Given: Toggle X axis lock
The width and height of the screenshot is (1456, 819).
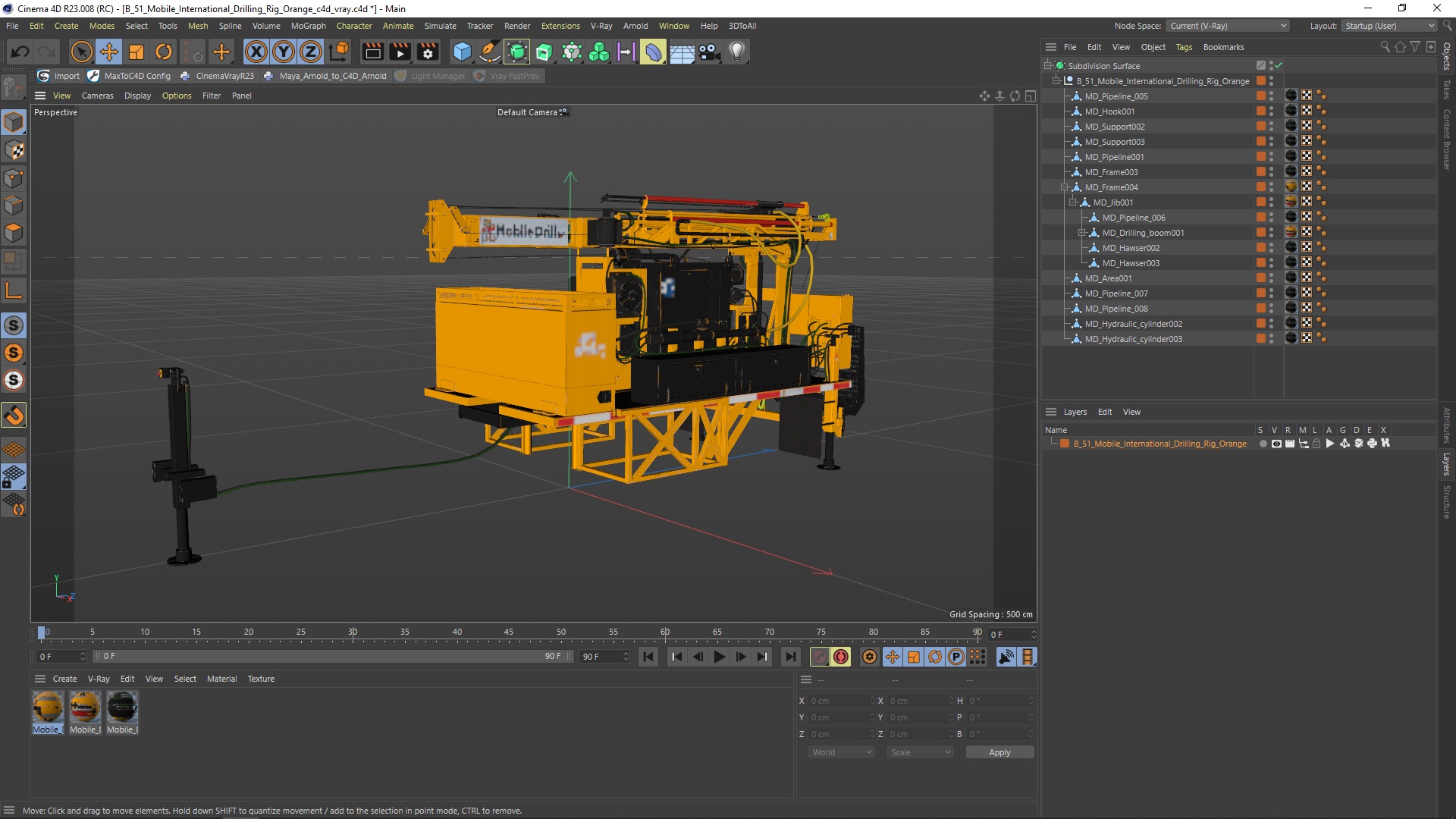Looking at the screenshot, I should (256, 52).
